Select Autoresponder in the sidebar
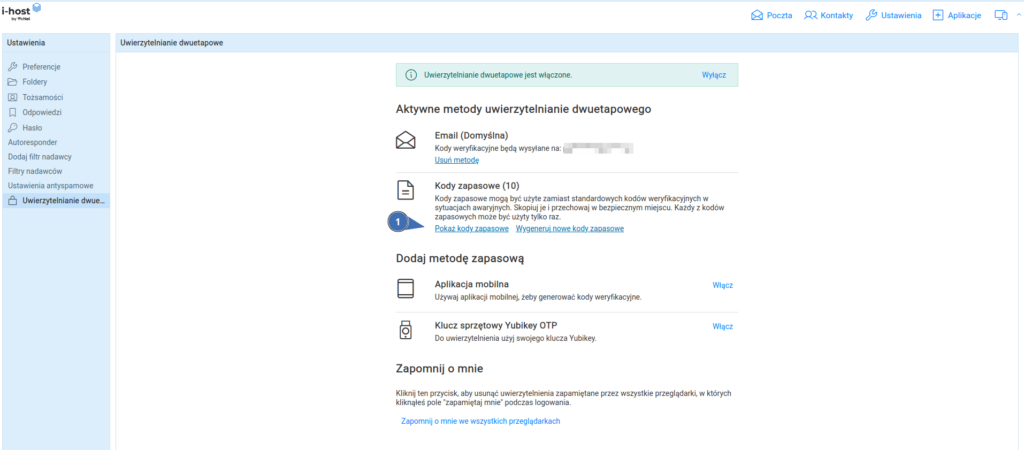The width and height of the screenshot is (1024, 450). 35,143
